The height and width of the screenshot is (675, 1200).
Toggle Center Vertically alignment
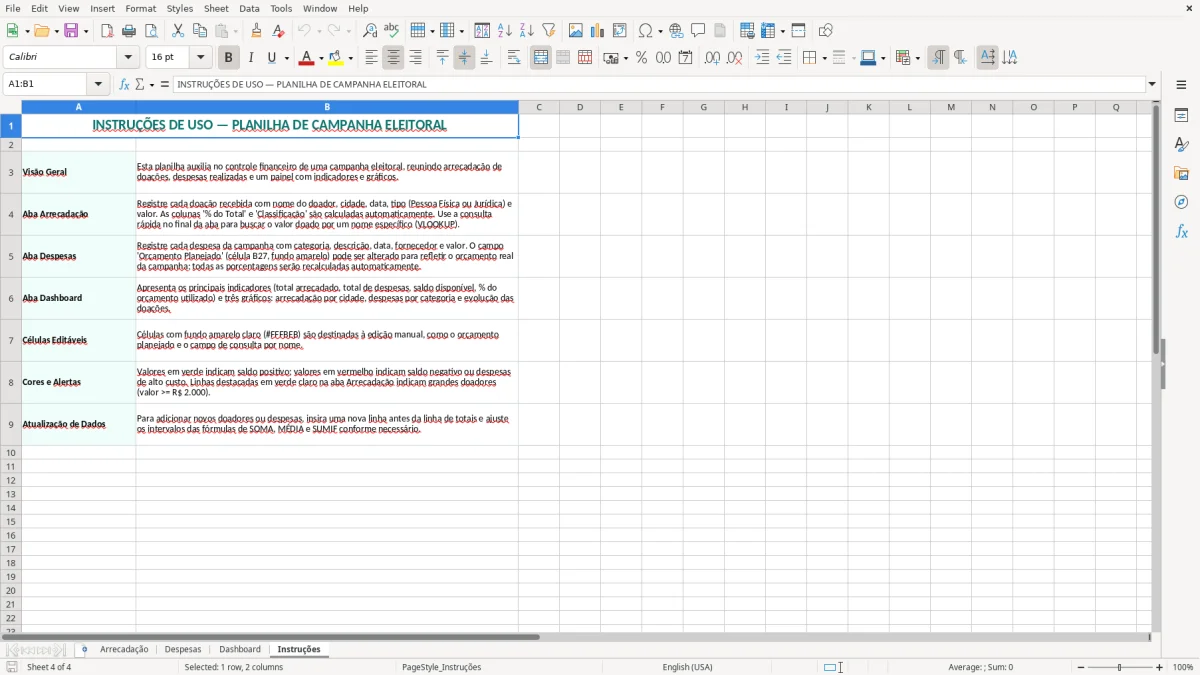coord(464,58)
